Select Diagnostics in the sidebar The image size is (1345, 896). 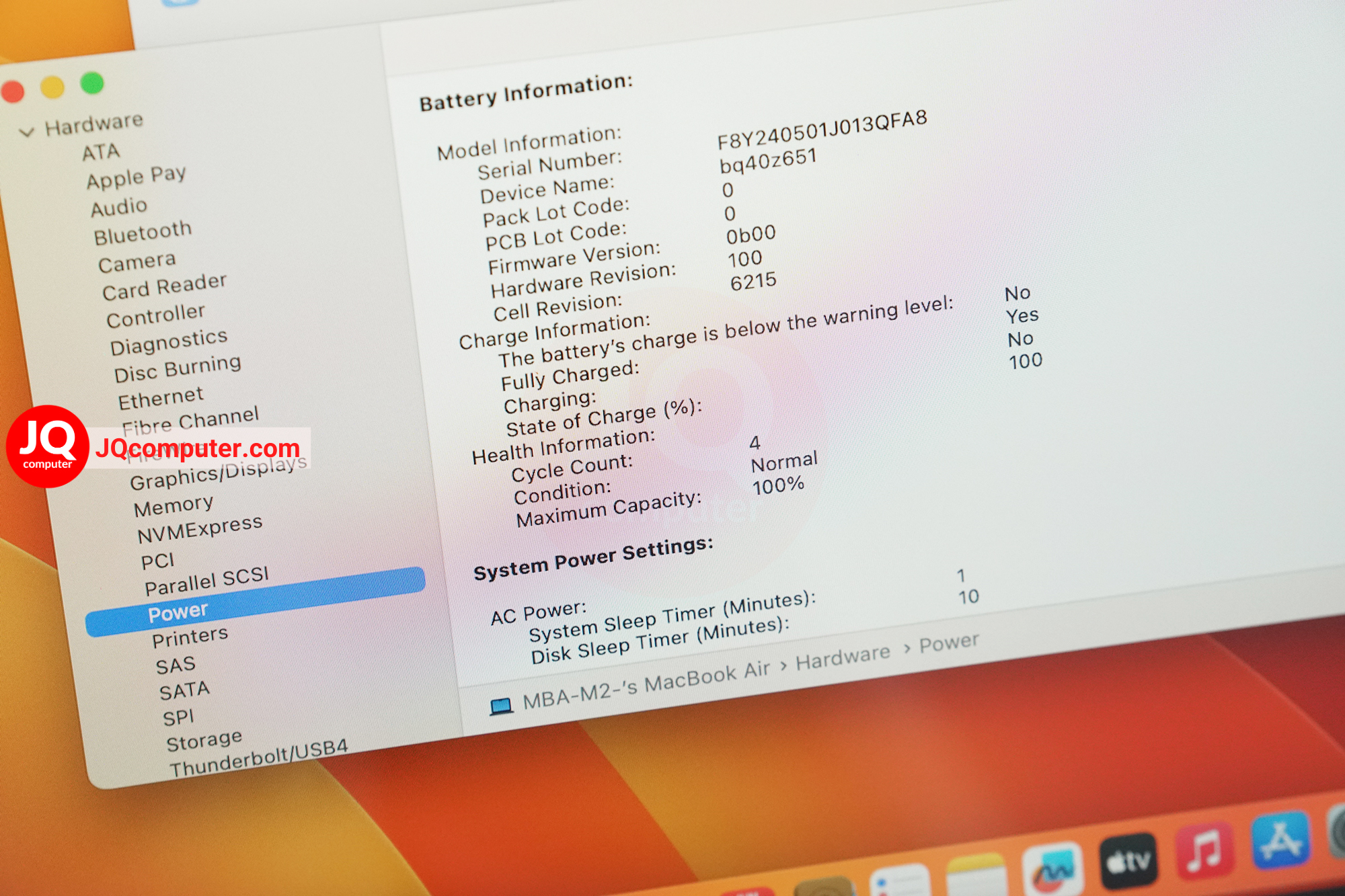[x=169, y=341]
